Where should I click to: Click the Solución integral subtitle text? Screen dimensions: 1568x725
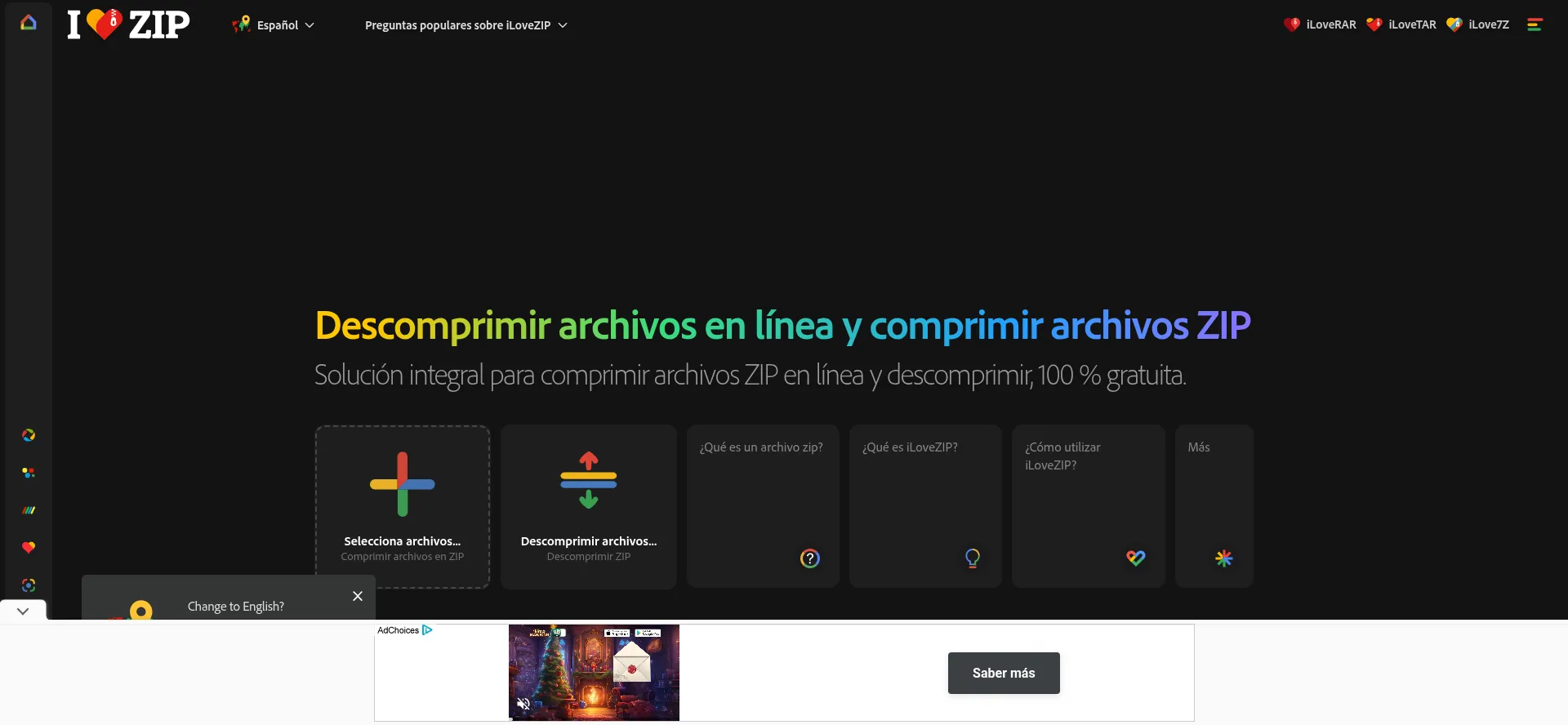[751, 376]
